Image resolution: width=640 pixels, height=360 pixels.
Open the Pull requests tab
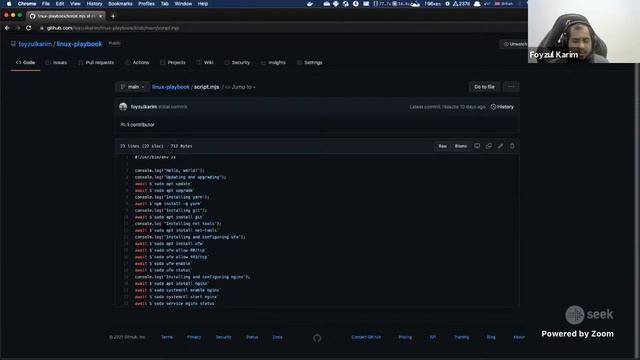96,62
